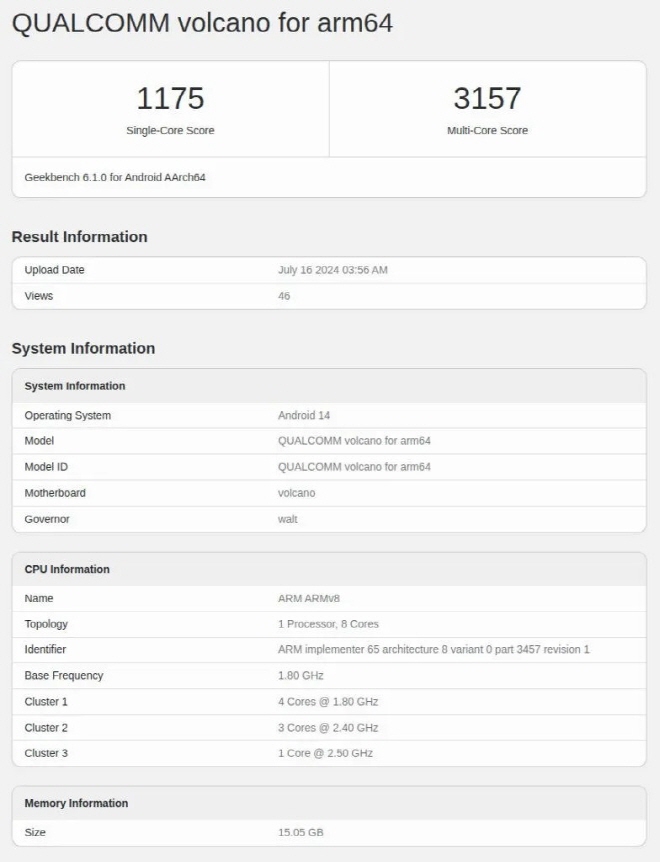Click the CPU 'Name' label

39,598
